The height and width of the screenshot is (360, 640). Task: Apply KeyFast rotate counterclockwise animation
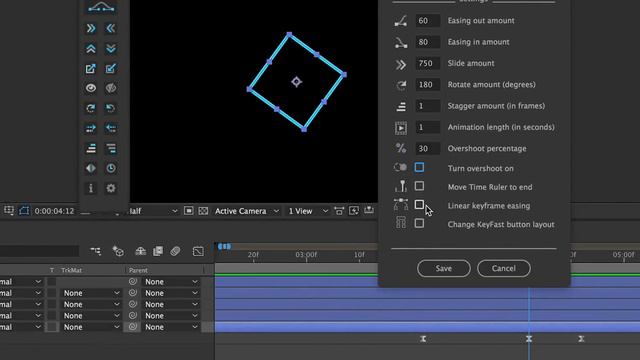(x=111, y=108)
